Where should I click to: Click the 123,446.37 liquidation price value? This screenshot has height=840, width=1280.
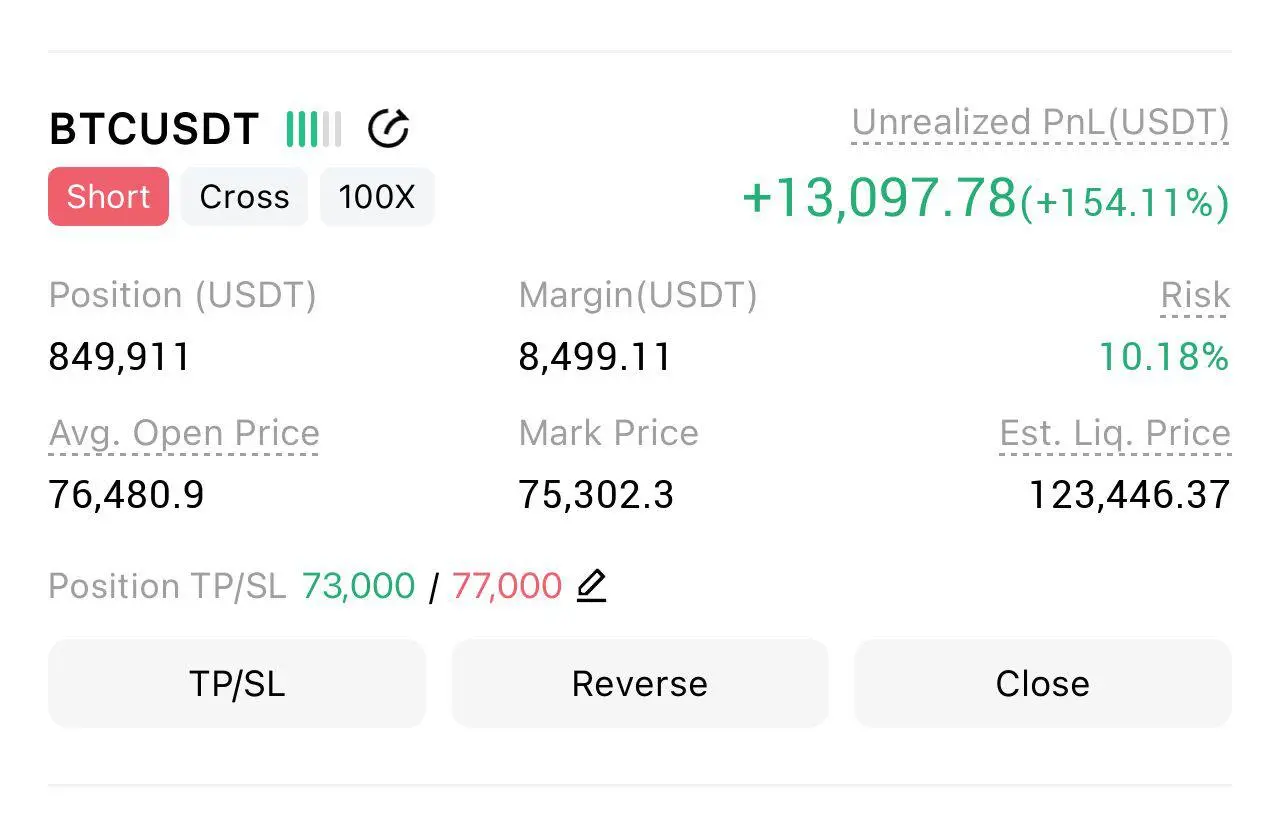(1129, 495)
